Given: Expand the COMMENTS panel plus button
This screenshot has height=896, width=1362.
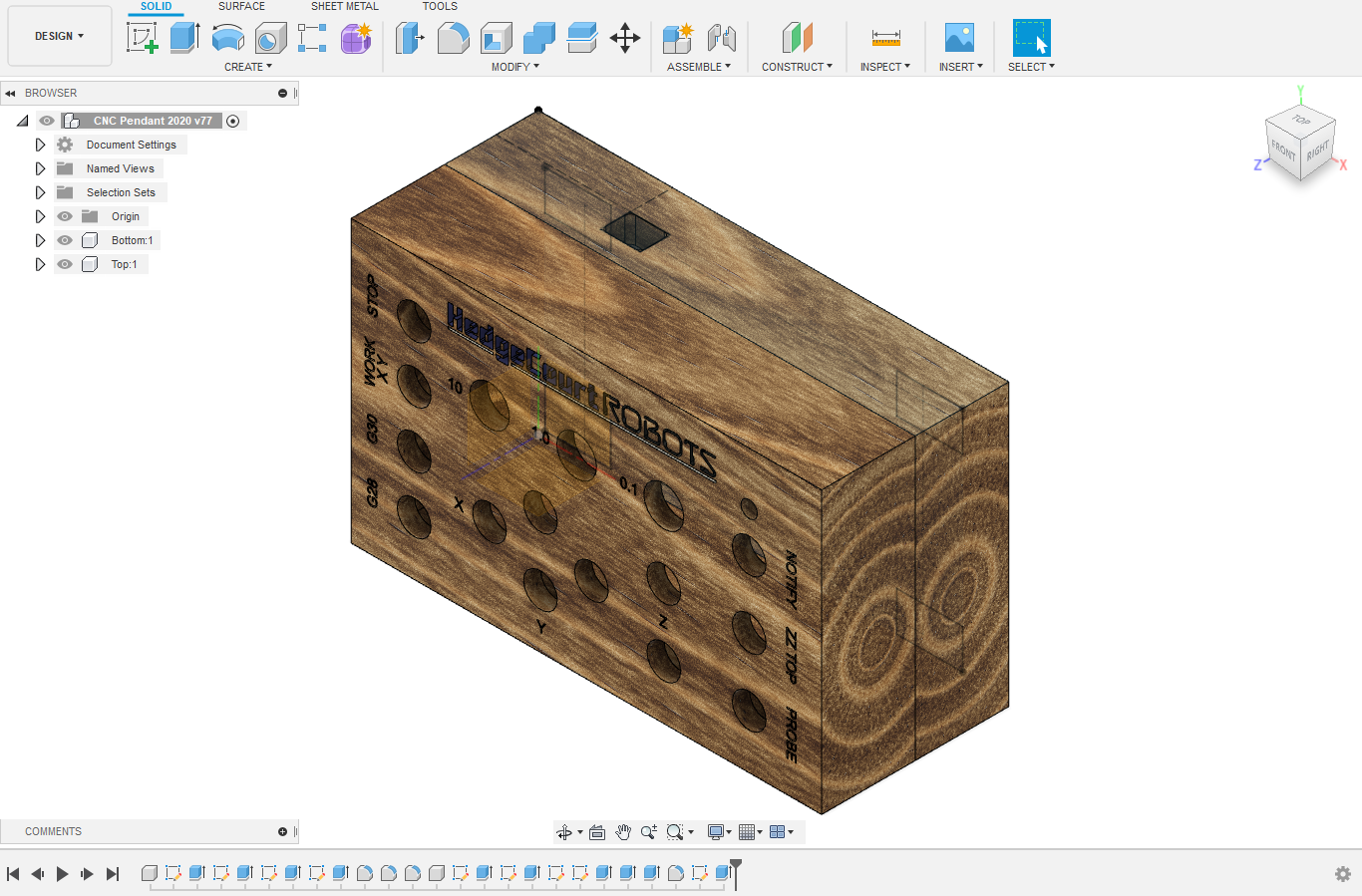Looking at the screenshot, I should [282, 831].
